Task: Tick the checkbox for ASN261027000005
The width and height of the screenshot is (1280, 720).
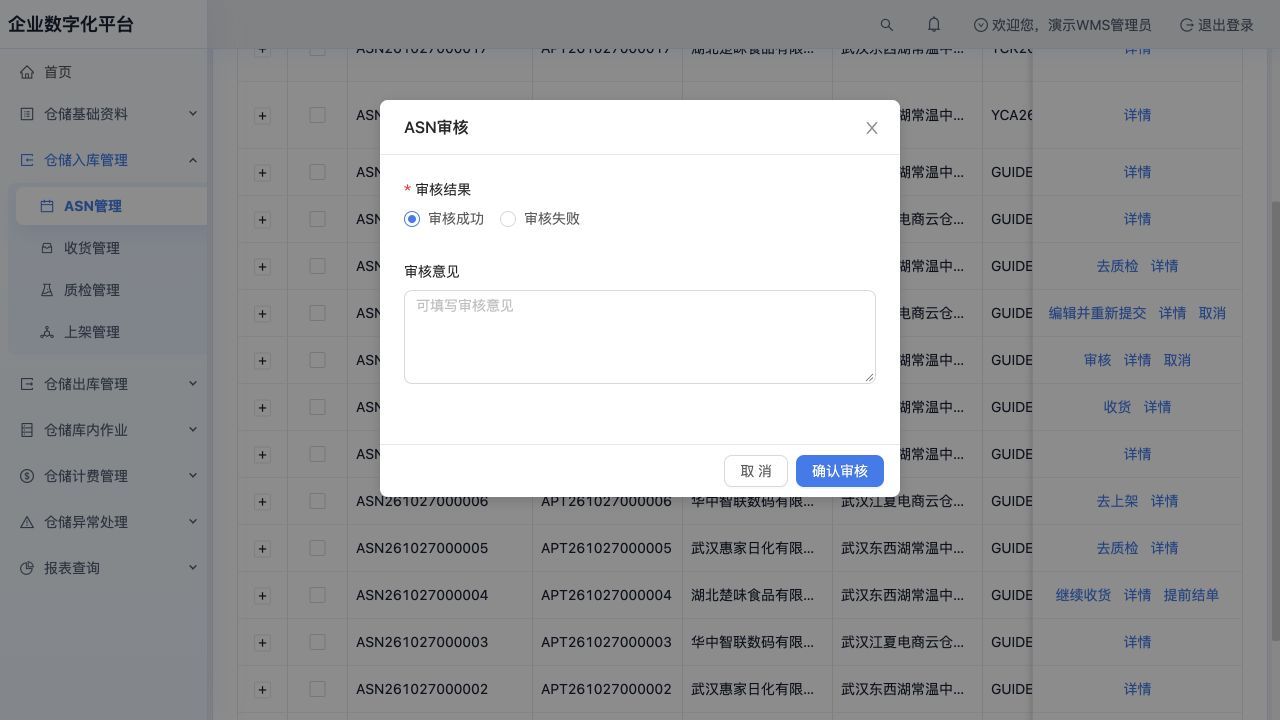Action: [317, 548]
